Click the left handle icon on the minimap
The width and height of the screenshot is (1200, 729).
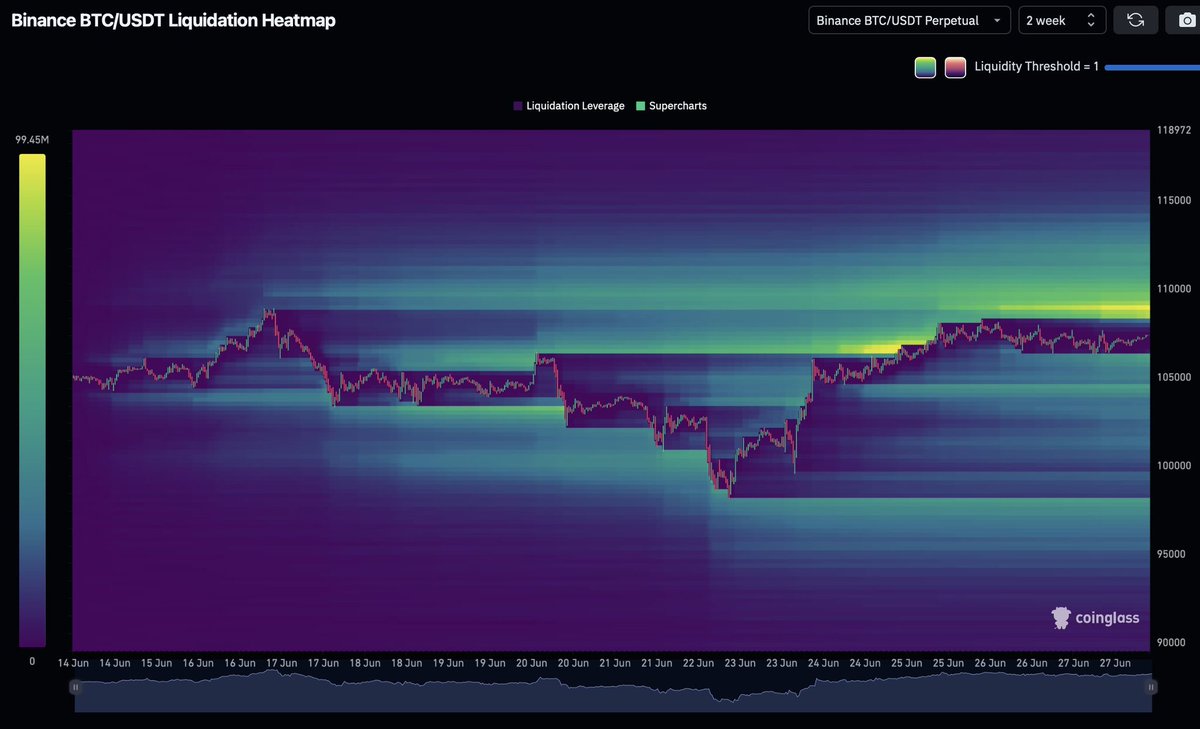click(x=75, y=687)
